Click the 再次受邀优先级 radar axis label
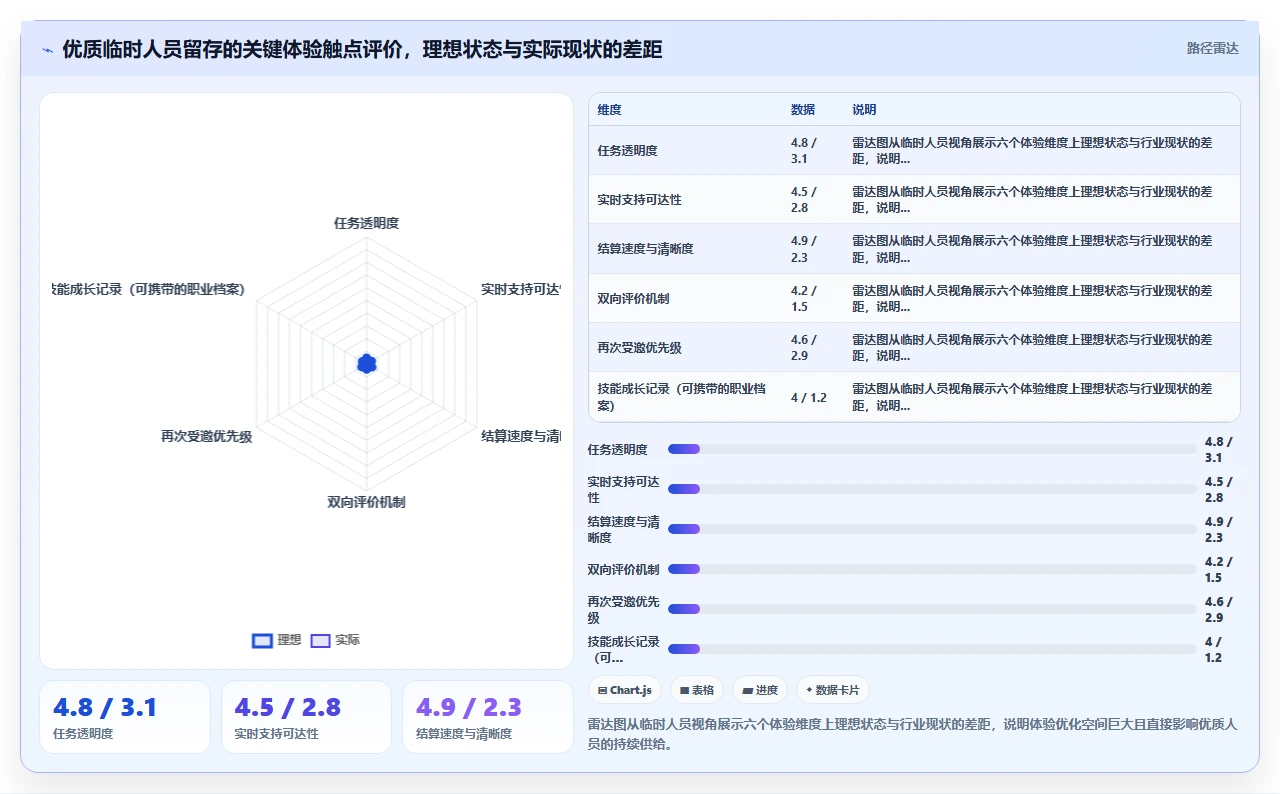 [206, 436]
